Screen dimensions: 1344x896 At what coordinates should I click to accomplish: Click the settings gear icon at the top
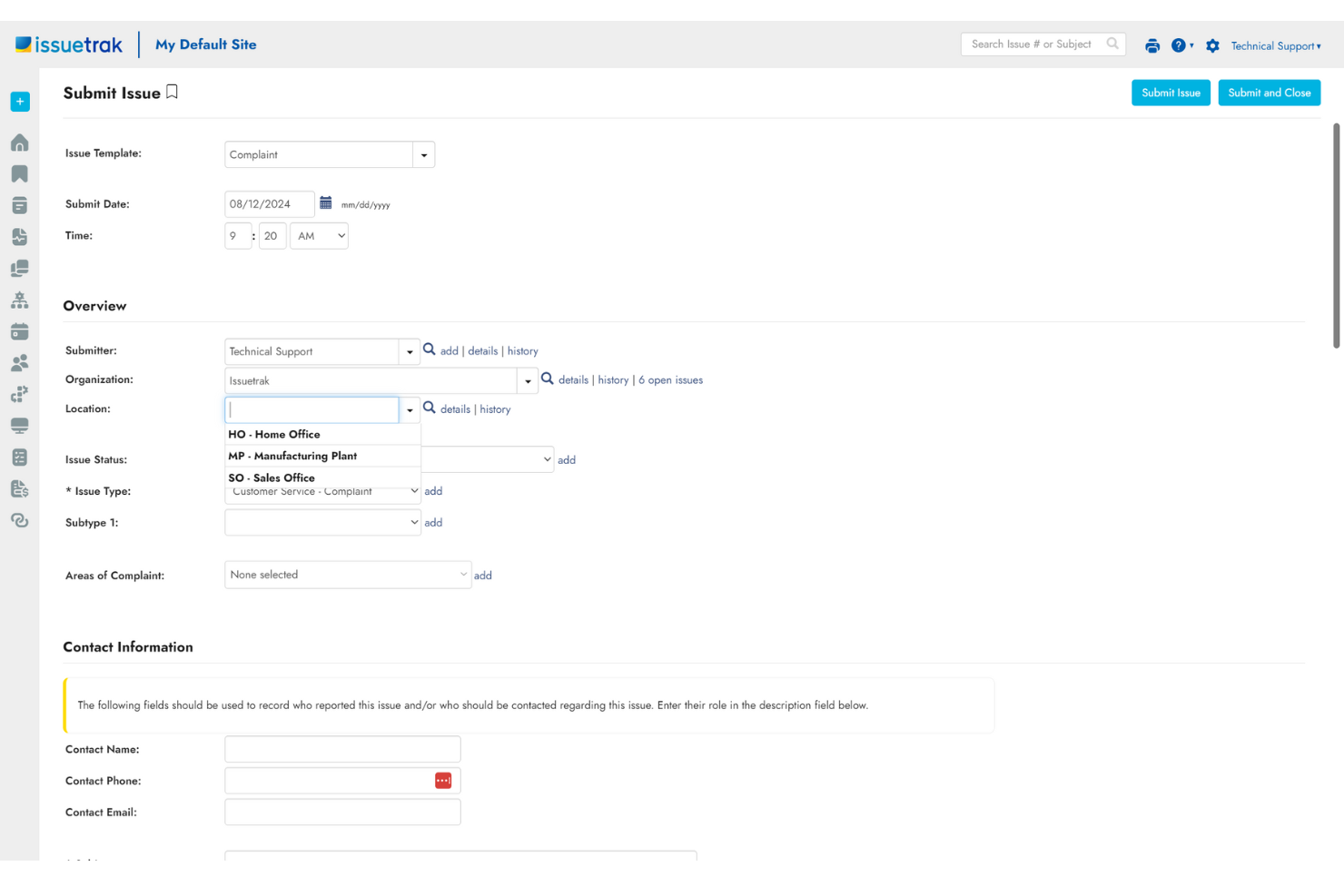(x=1211, y=44)
